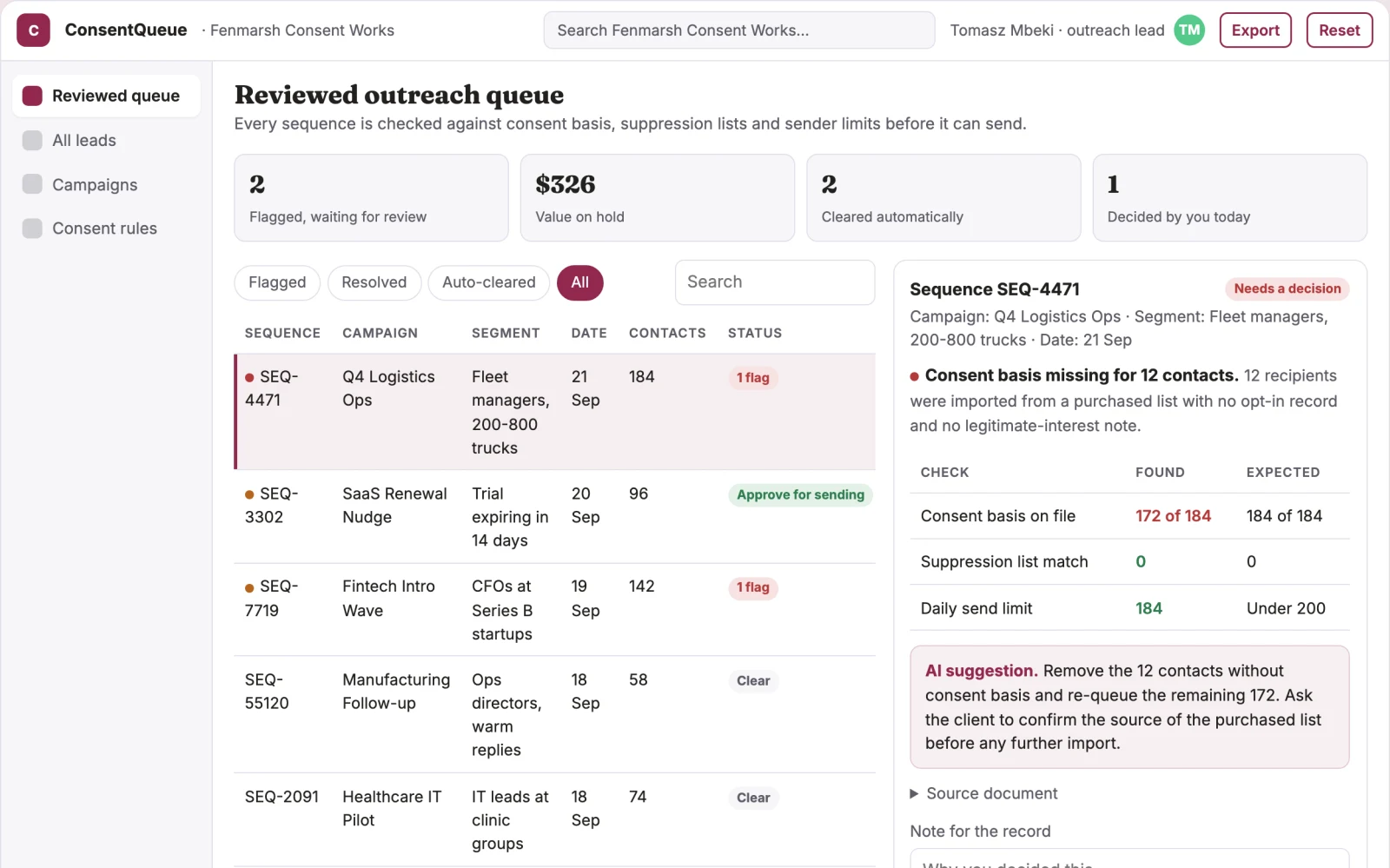The height and width of the screenshot is (868, 1390).
Task: Click the Campaigns sidebar icon
Action: pyautogui.click(x=32, y=184)
